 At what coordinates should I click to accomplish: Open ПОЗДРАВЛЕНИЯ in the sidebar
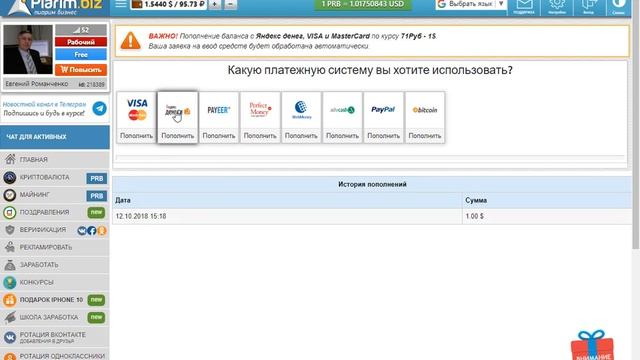55,212
